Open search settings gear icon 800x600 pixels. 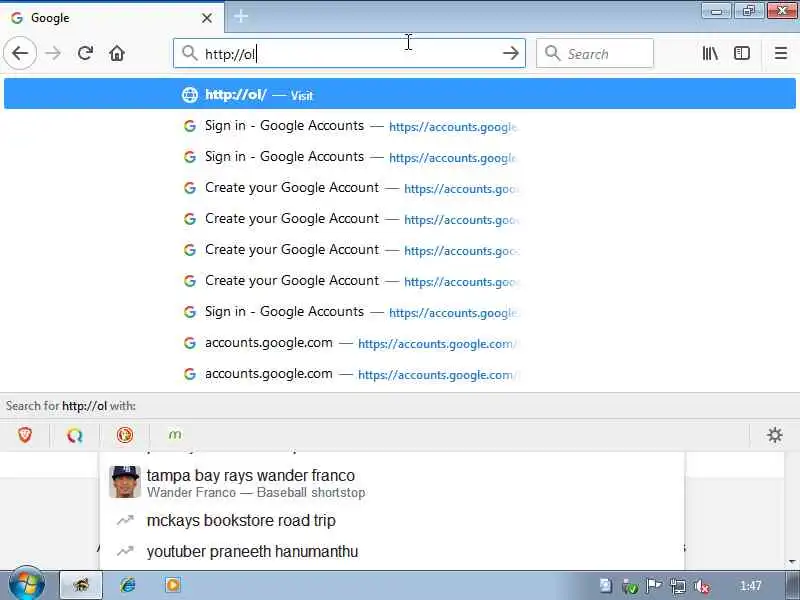click(774, 435)
